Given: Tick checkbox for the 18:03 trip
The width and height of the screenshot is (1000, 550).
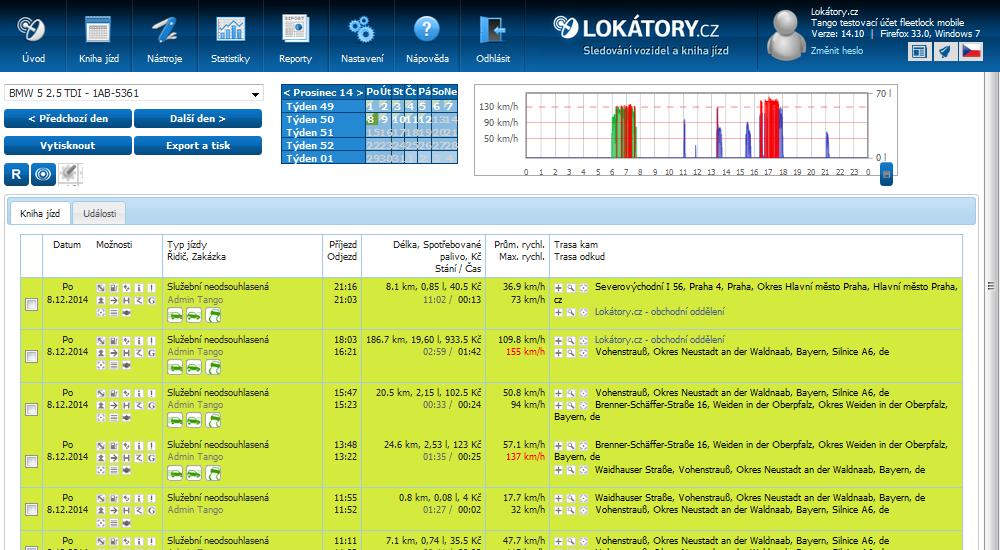Looking at the screenshot, I should pos(31,356).
